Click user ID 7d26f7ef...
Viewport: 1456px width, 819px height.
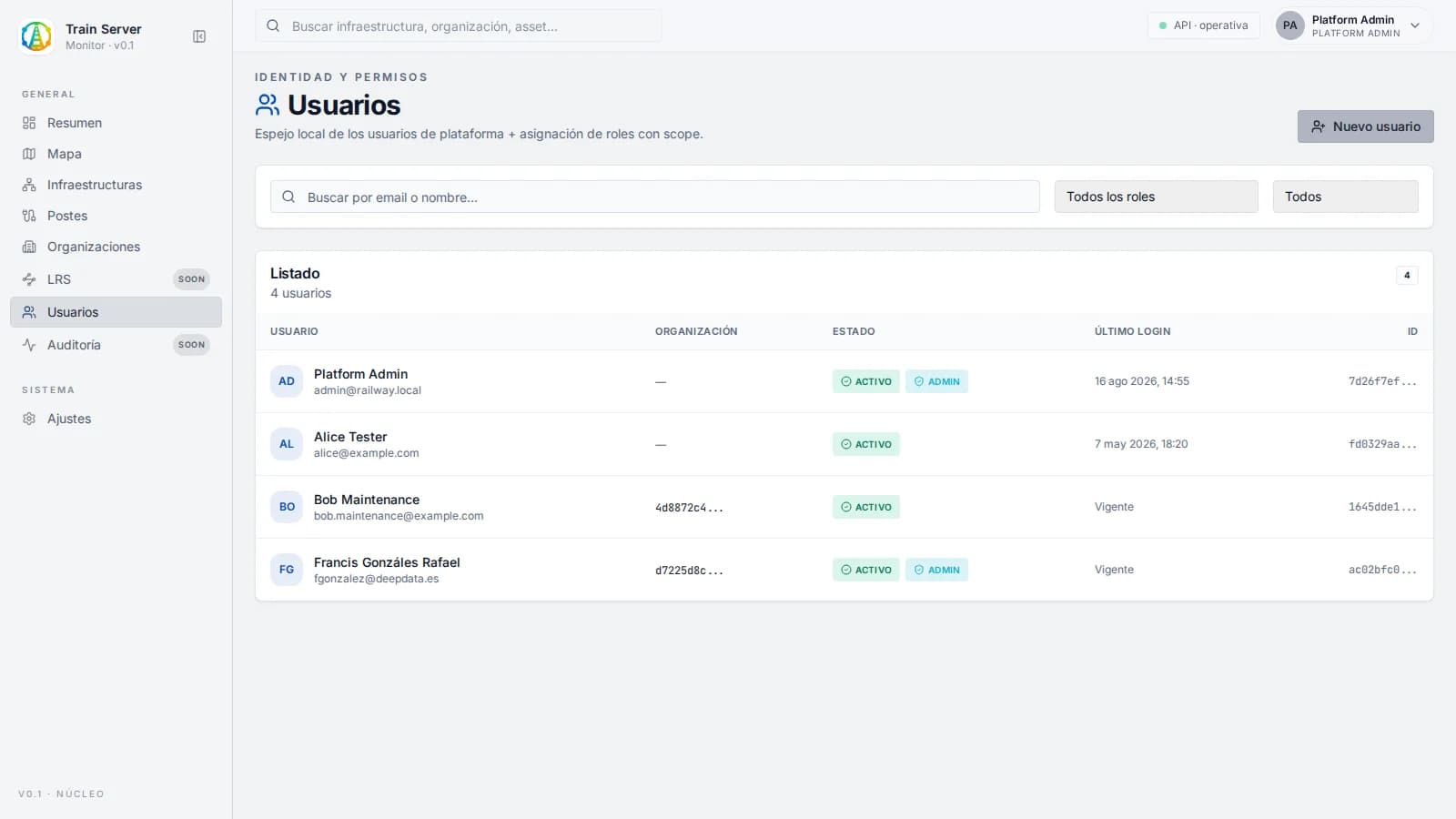(1382, 381)
